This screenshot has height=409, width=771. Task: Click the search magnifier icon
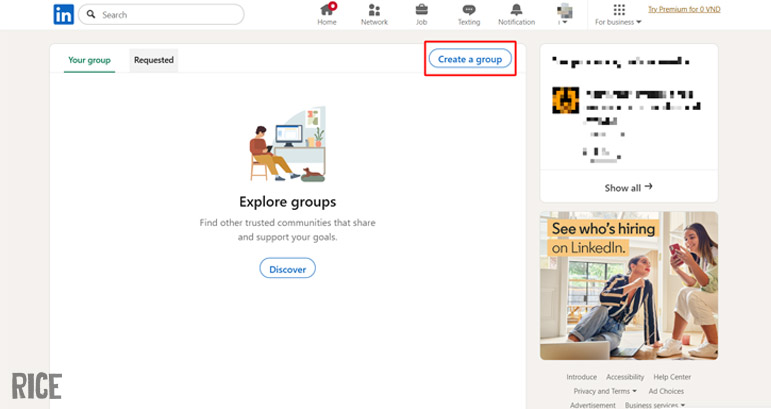click(91, 14)
